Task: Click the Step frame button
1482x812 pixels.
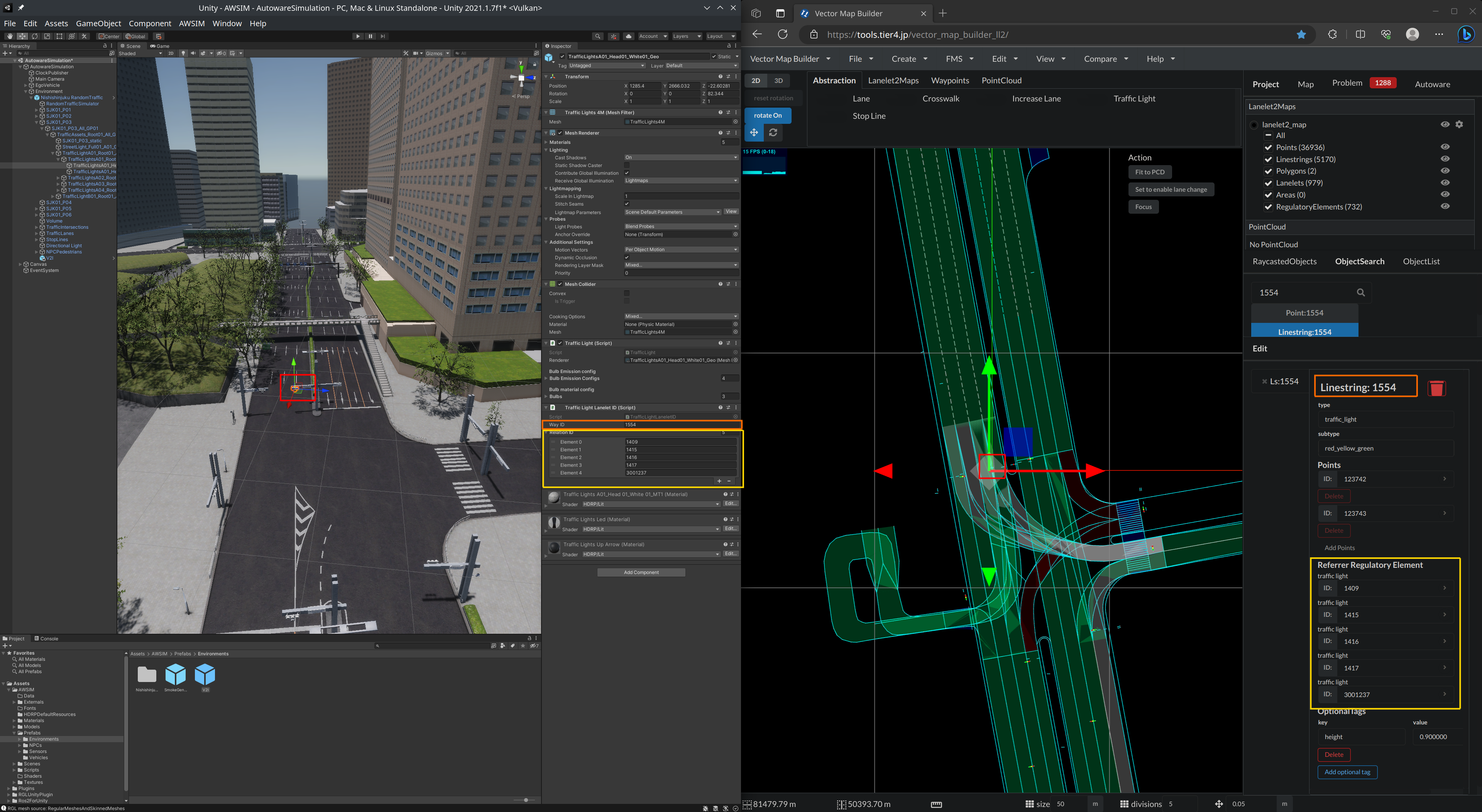Action: pyautogui.click(x=383, y=36)
